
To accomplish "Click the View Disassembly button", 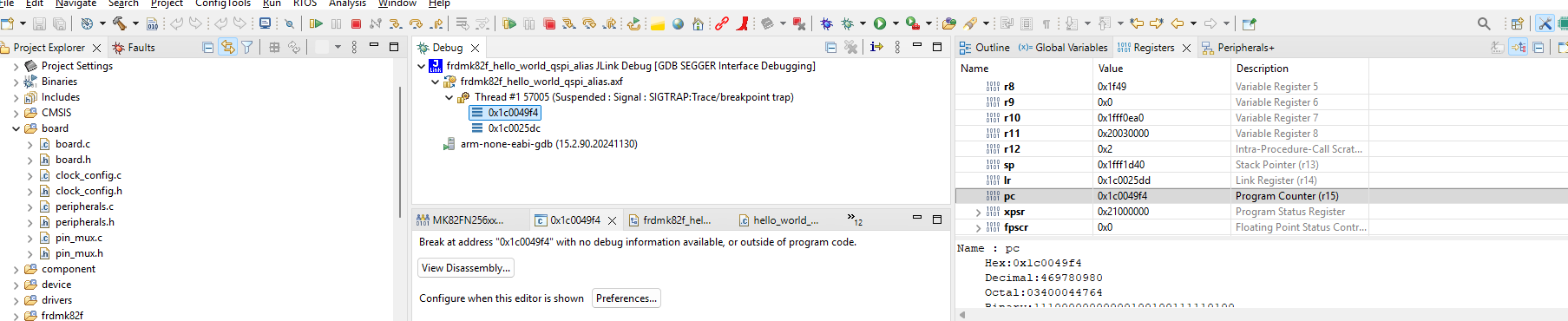I will click(x=466, y=268).
